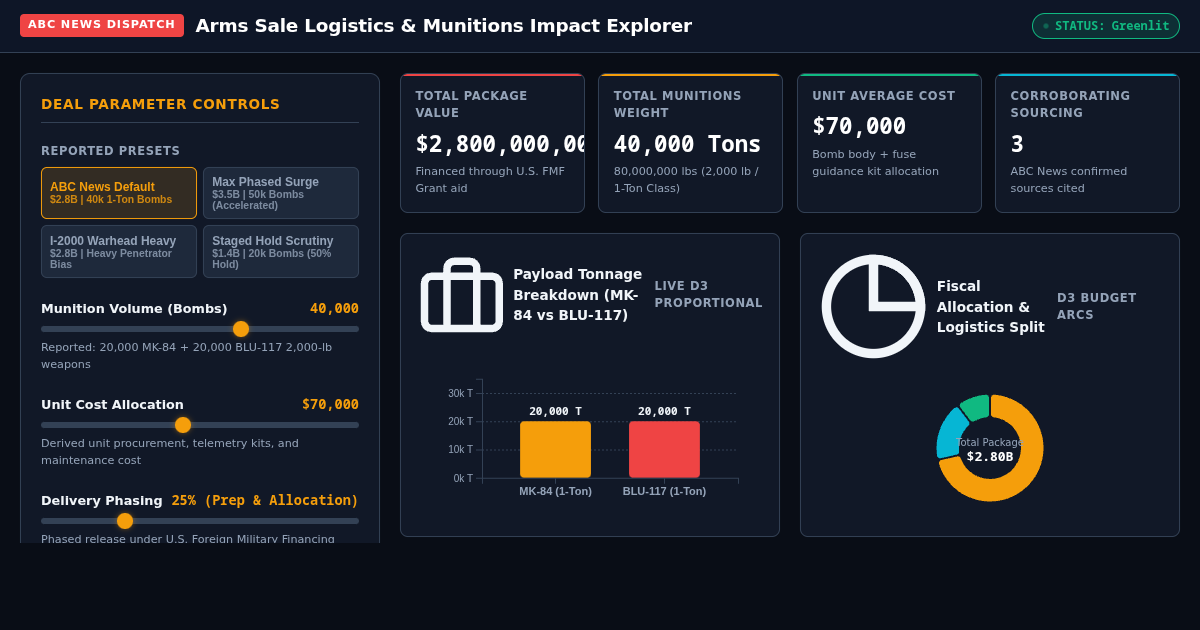Select the Max Phased Surge preset

tap(281, 193)
